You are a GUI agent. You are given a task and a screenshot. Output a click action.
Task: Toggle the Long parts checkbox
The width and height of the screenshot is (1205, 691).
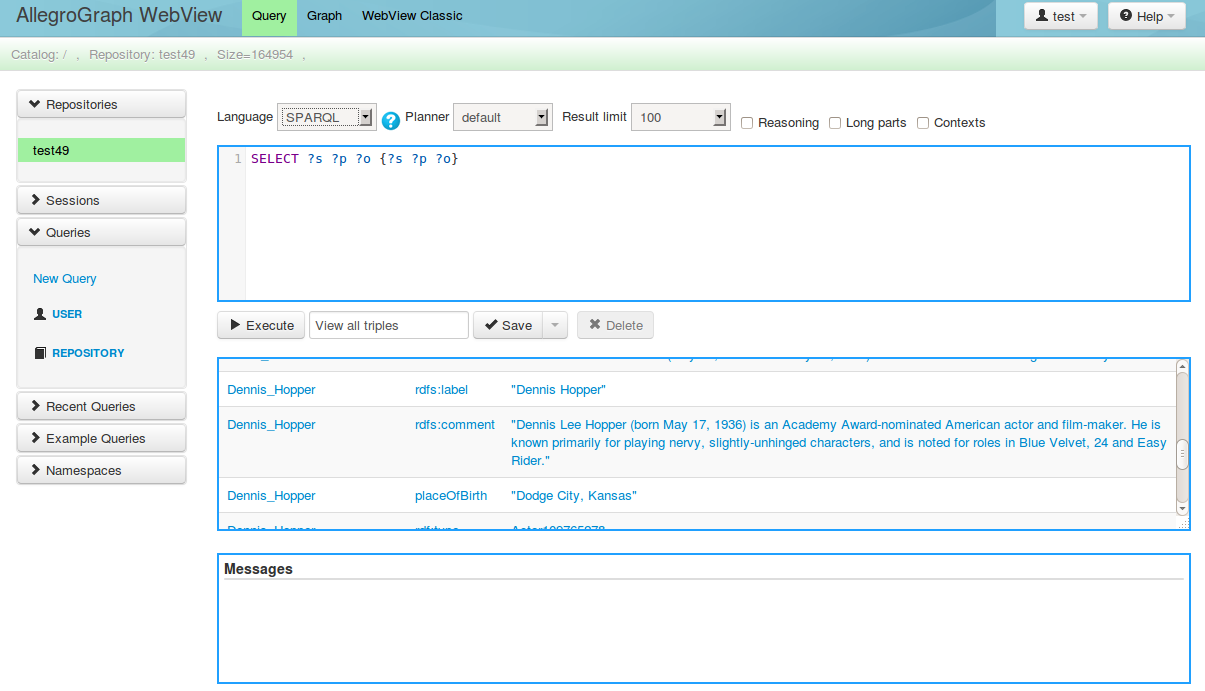[835, 123]
